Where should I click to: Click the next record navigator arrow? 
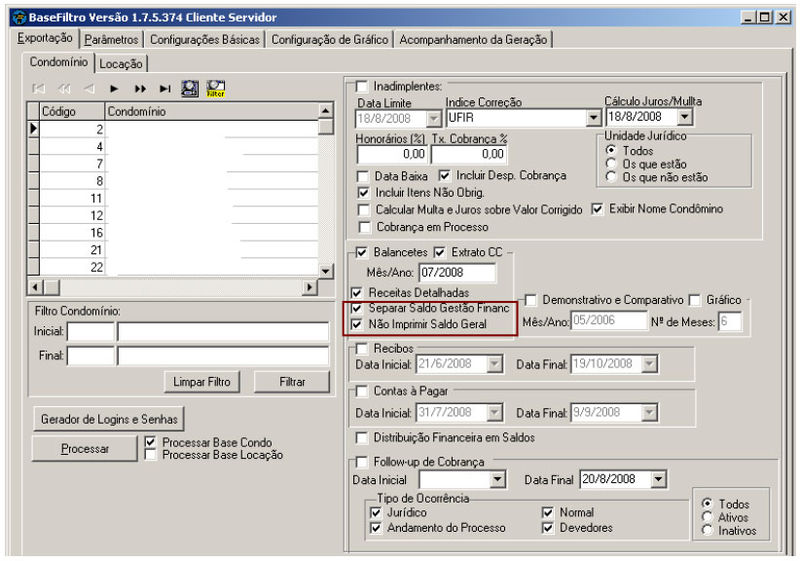(x=115, y=89)
